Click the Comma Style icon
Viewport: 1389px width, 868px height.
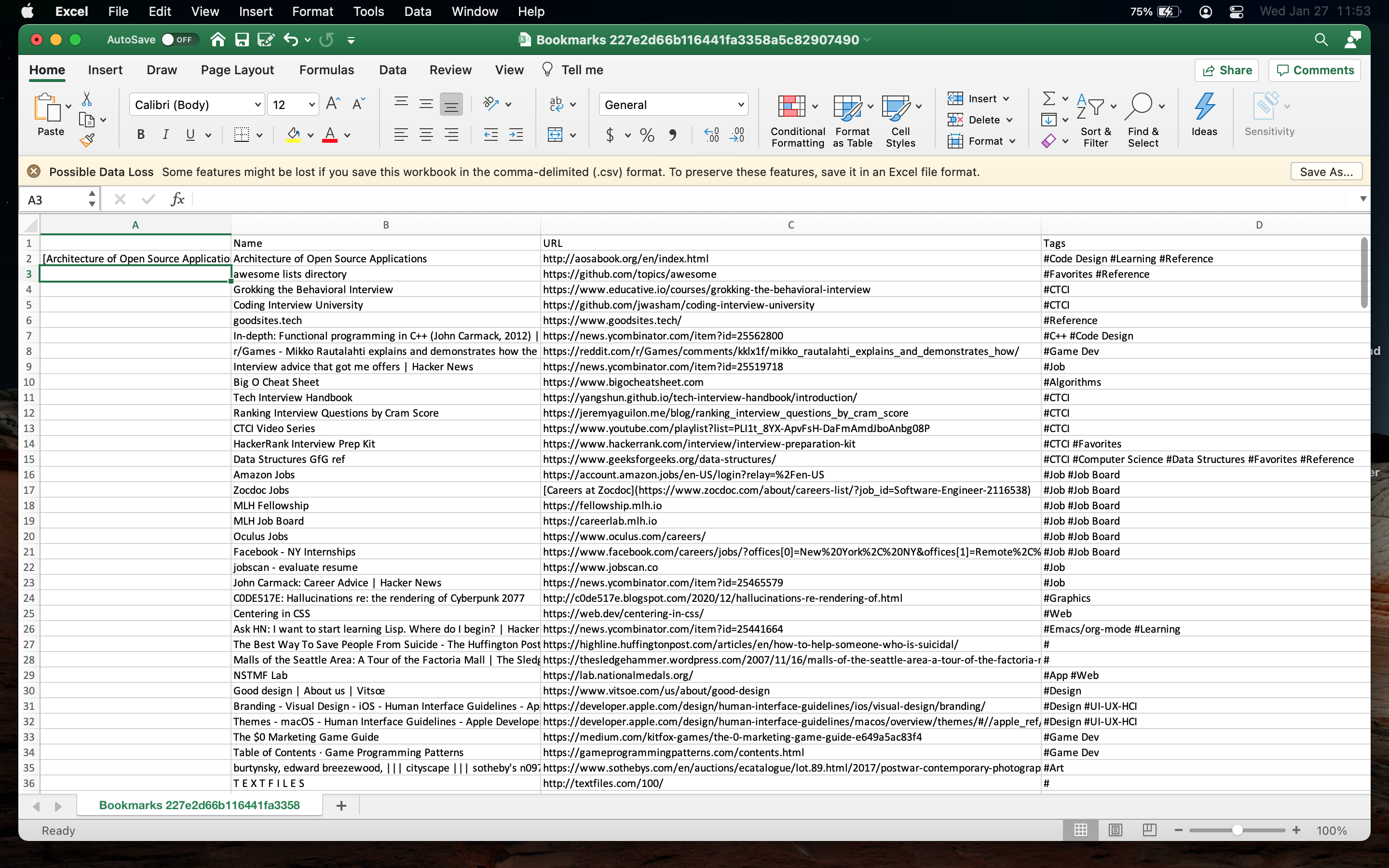[x=672, y=135]
